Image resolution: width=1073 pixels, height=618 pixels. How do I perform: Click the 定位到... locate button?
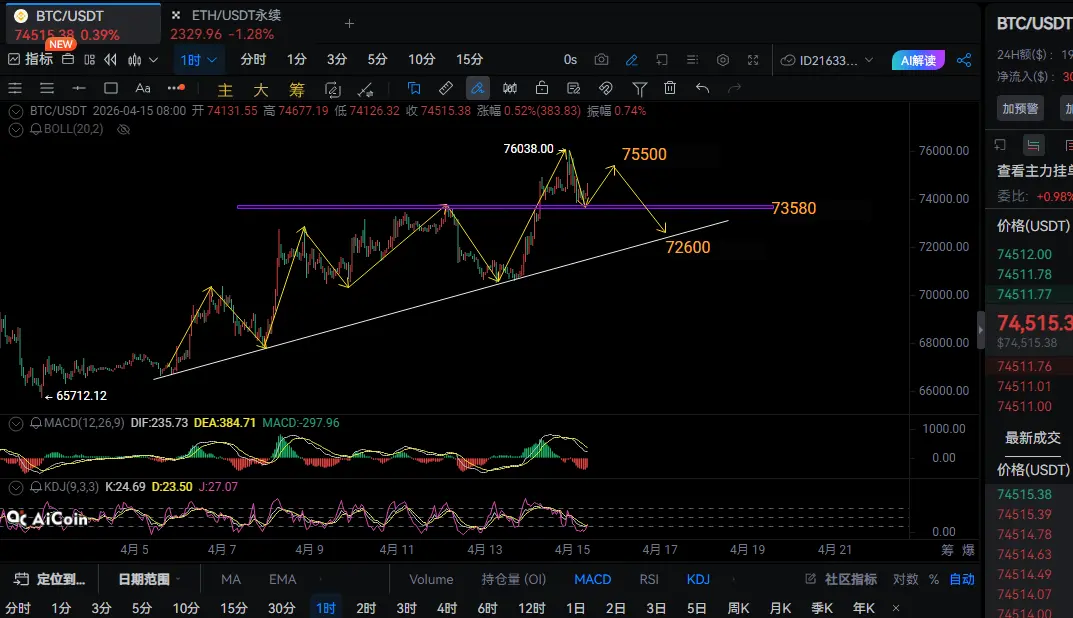(50, 579)
